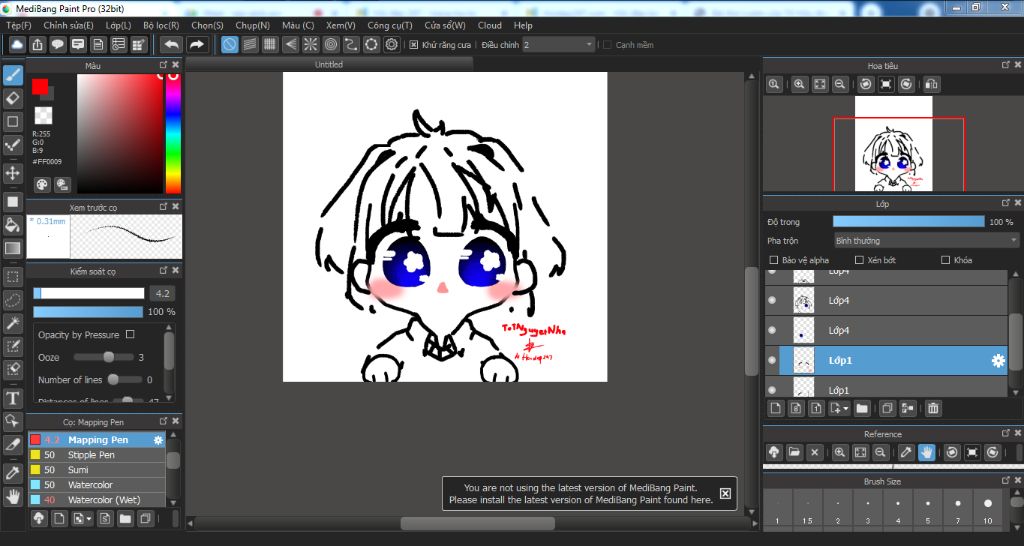Viewport: 1024px width, 546px height.
Task: Open the Điều chỉnh correction dropdown
Action: (x=559, y=45)
